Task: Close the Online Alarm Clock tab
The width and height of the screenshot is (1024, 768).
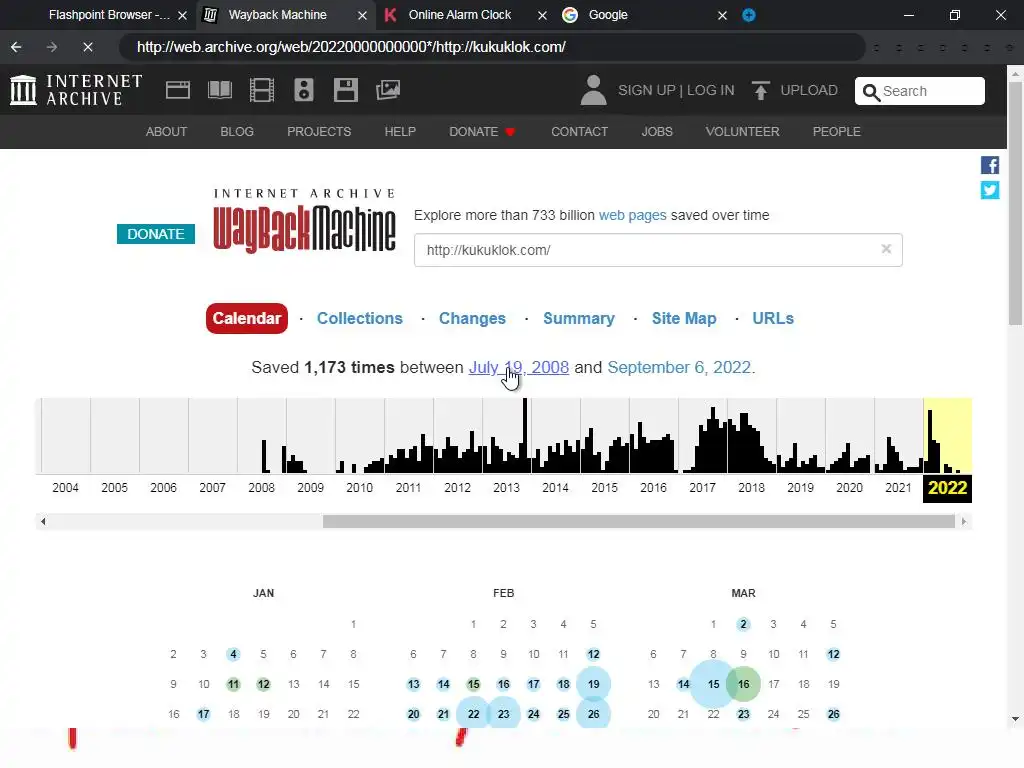Action: pyautogui.click(x=542, y=15)
